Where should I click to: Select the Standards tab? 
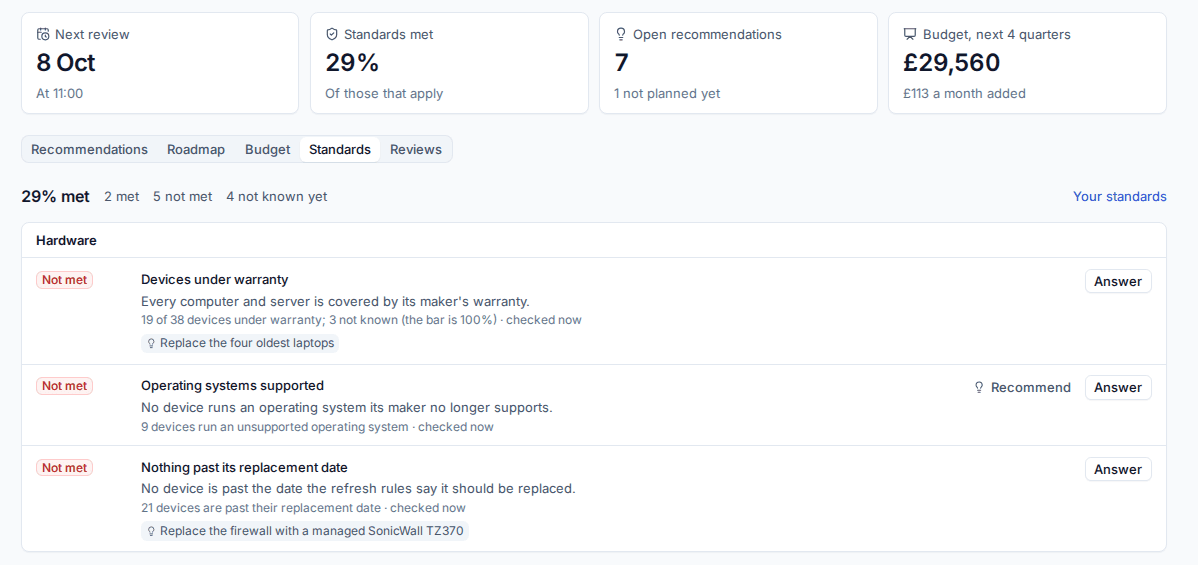(340, 149)
